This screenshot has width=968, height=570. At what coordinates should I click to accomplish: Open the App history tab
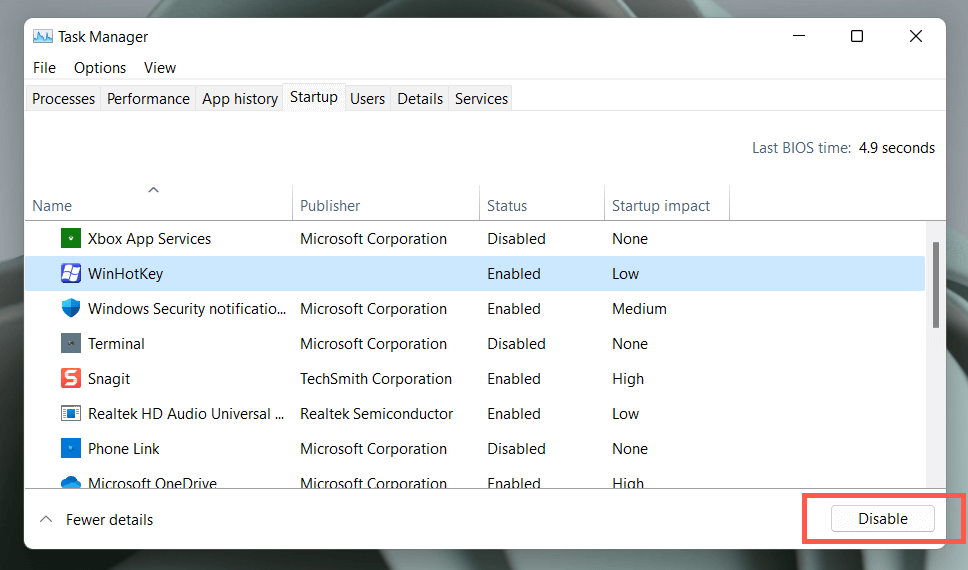click(240, 99)
